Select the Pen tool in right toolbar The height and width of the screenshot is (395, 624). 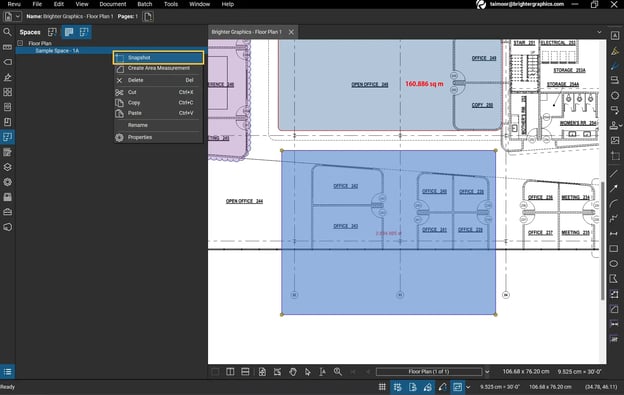614,66
